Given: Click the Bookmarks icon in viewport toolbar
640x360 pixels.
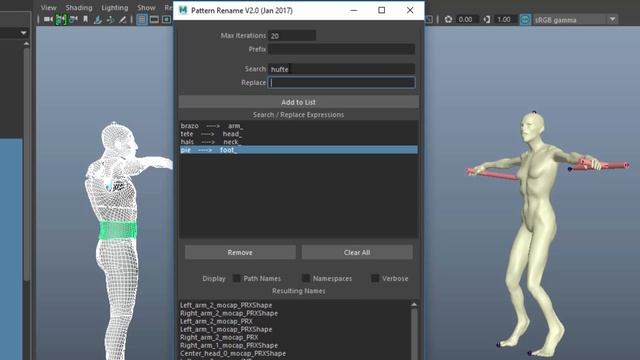Looking at the screenshot, I should (x=85, y=19).
